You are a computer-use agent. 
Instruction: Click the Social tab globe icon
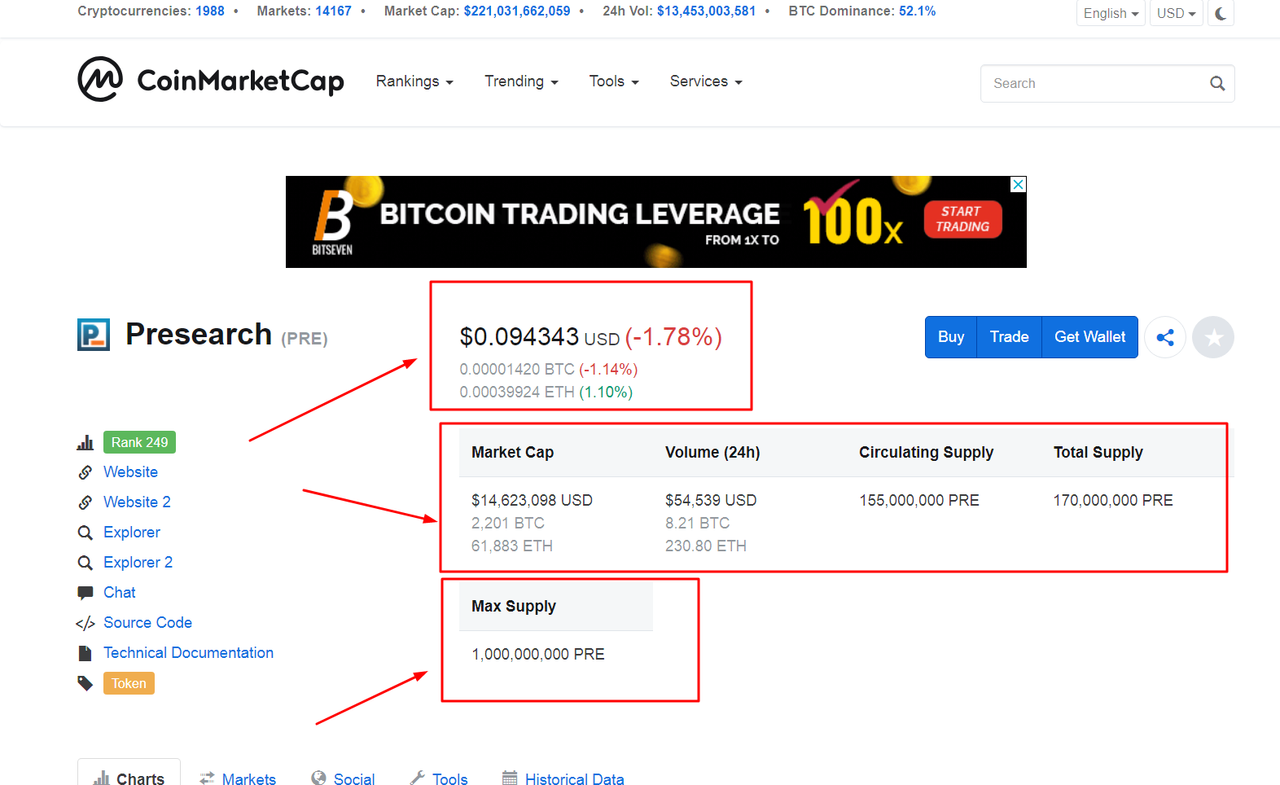(319, 778)
